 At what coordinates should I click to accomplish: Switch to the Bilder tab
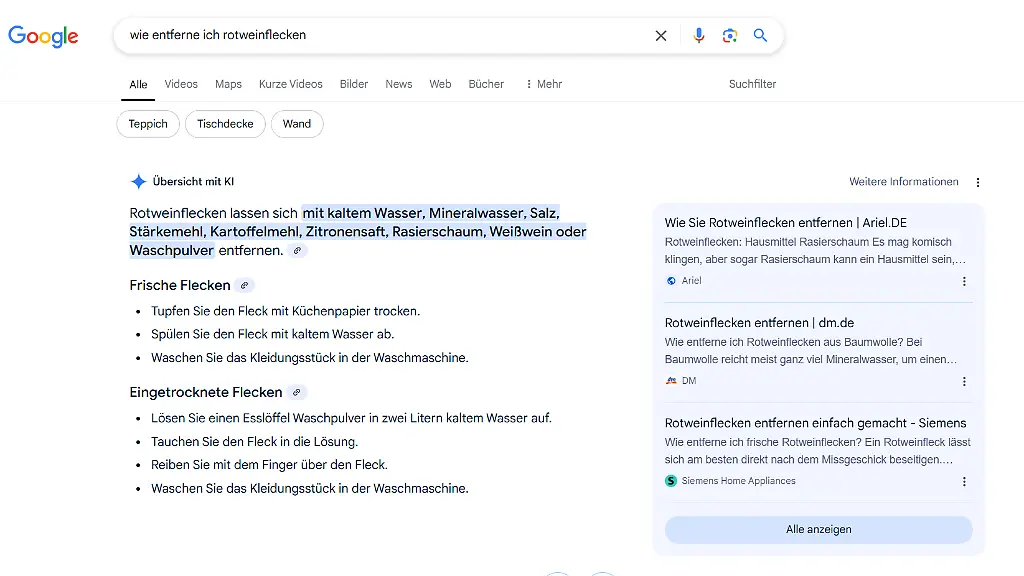(354, 84)
